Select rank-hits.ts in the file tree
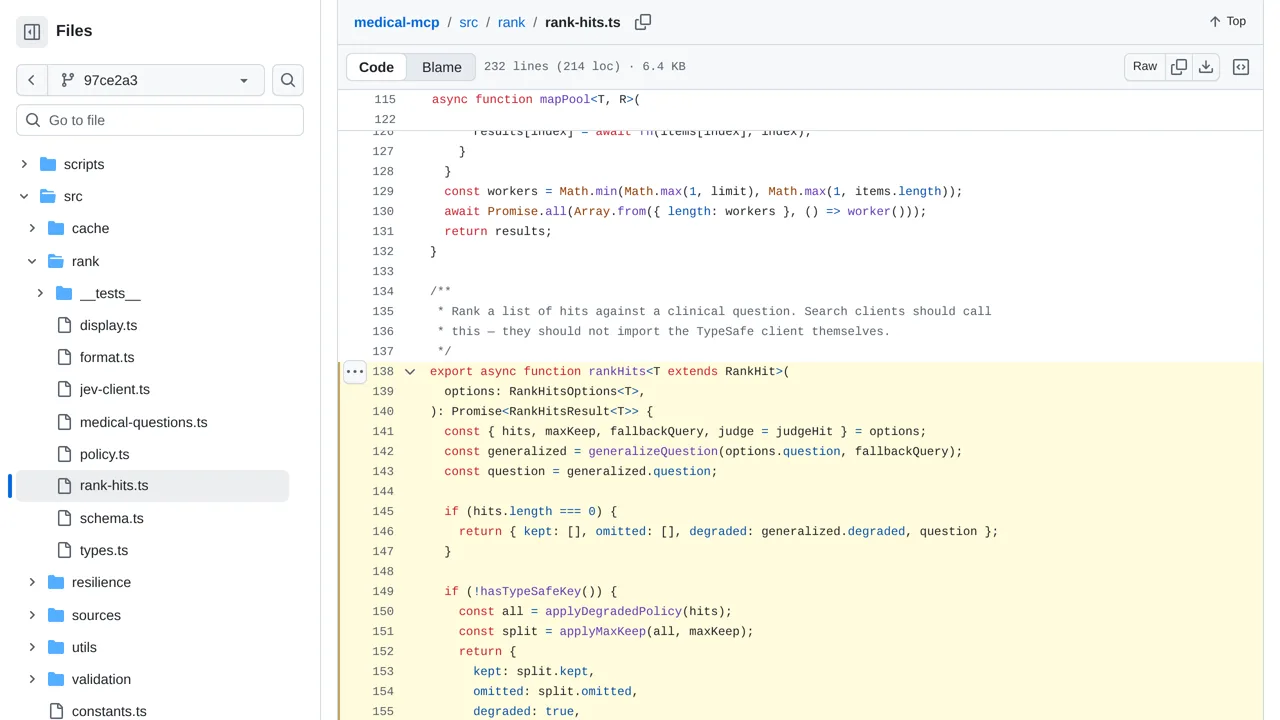Screen dimensions: 1280x720 (153, 486)
